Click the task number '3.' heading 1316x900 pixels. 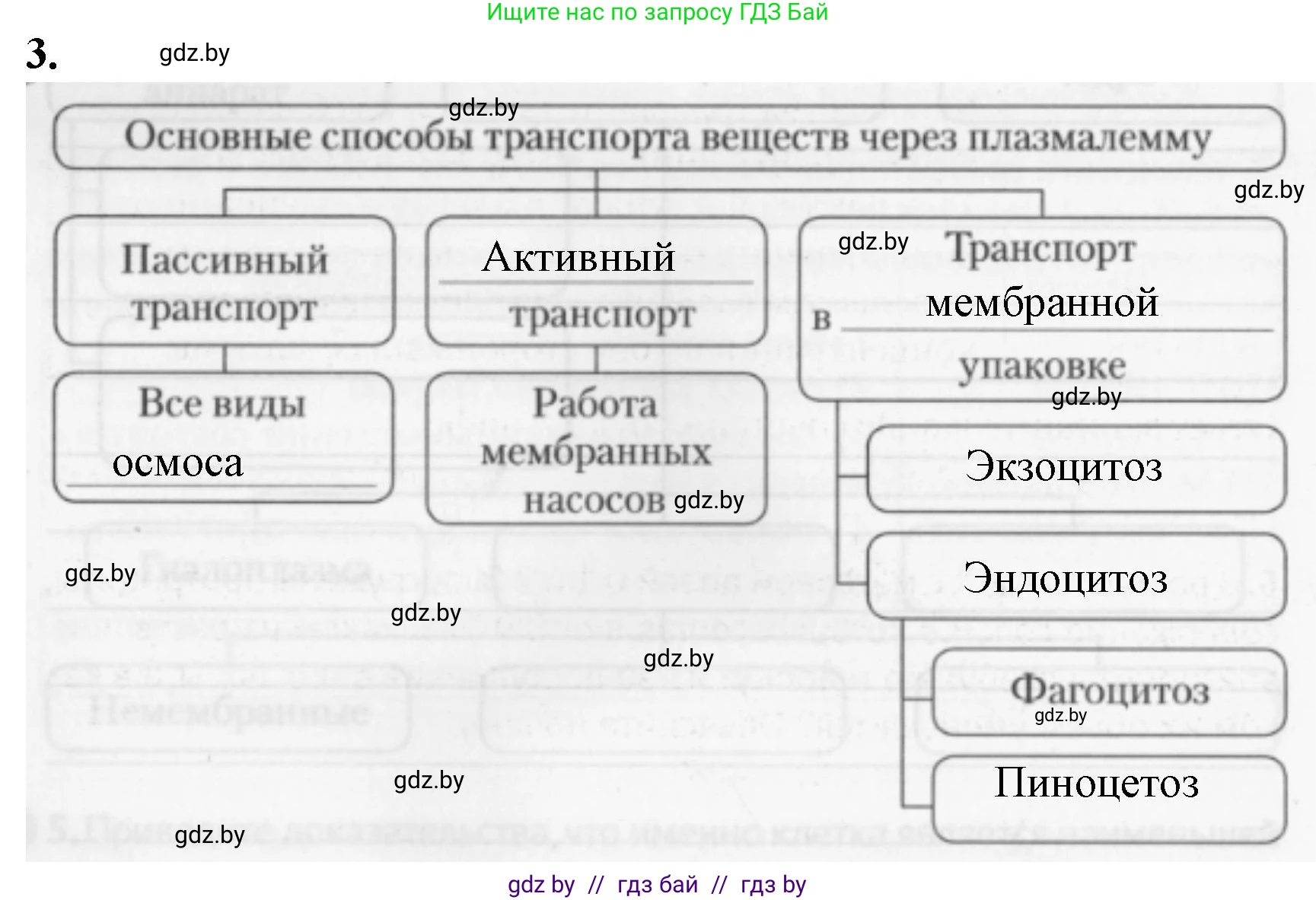tap(42, 54)
